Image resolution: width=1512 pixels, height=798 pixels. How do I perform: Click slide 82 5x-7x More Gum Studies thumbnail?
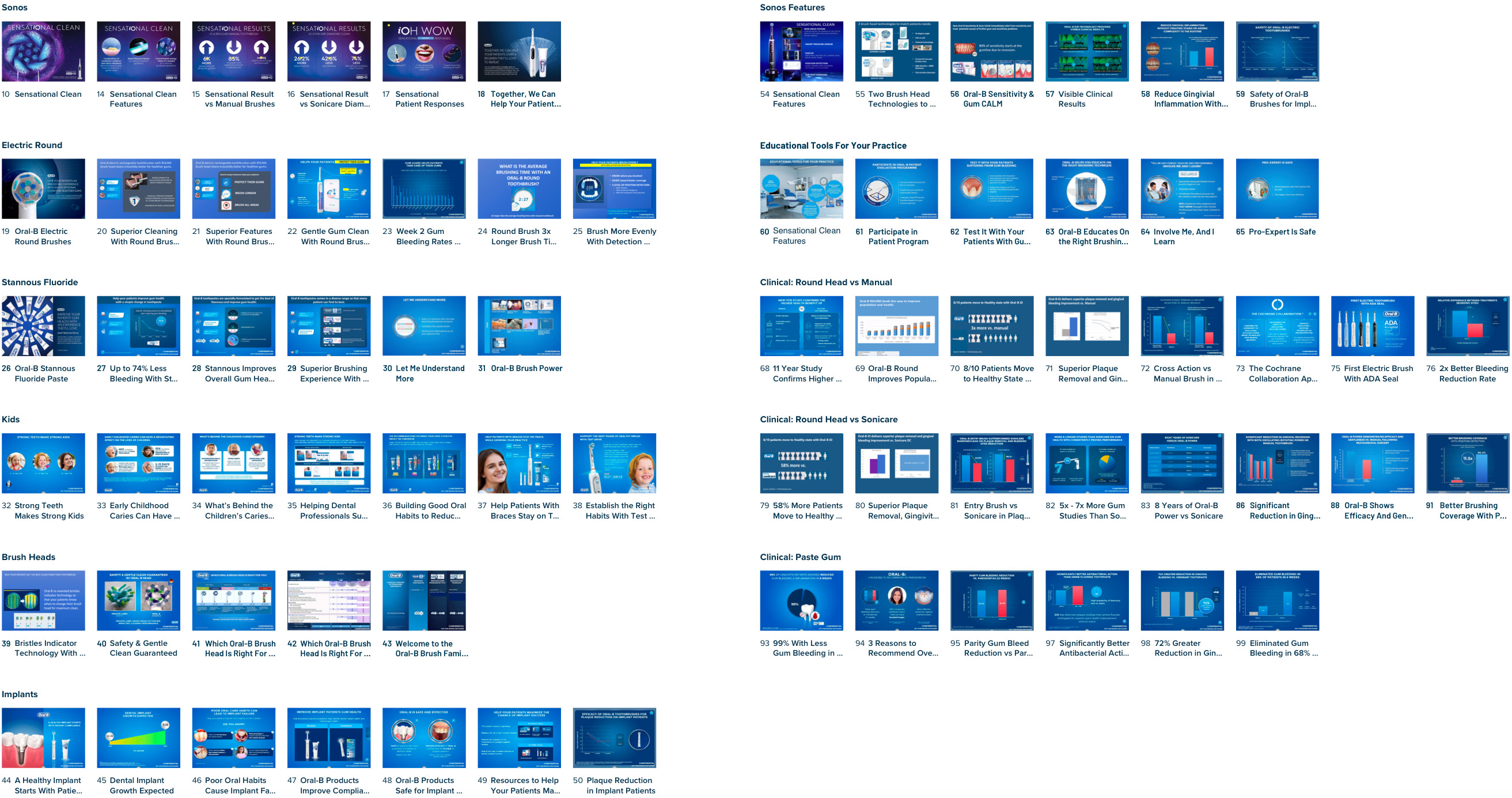1086,463
